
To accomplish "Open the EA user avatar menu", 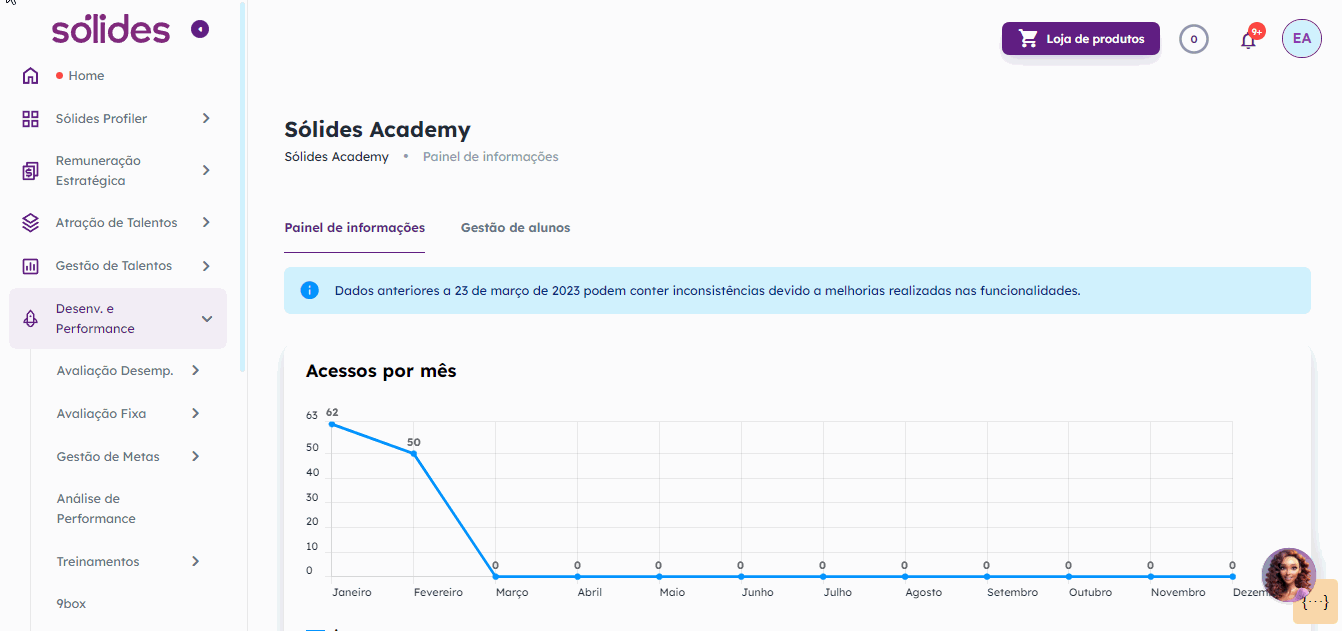I will [x=1302, y=38].
